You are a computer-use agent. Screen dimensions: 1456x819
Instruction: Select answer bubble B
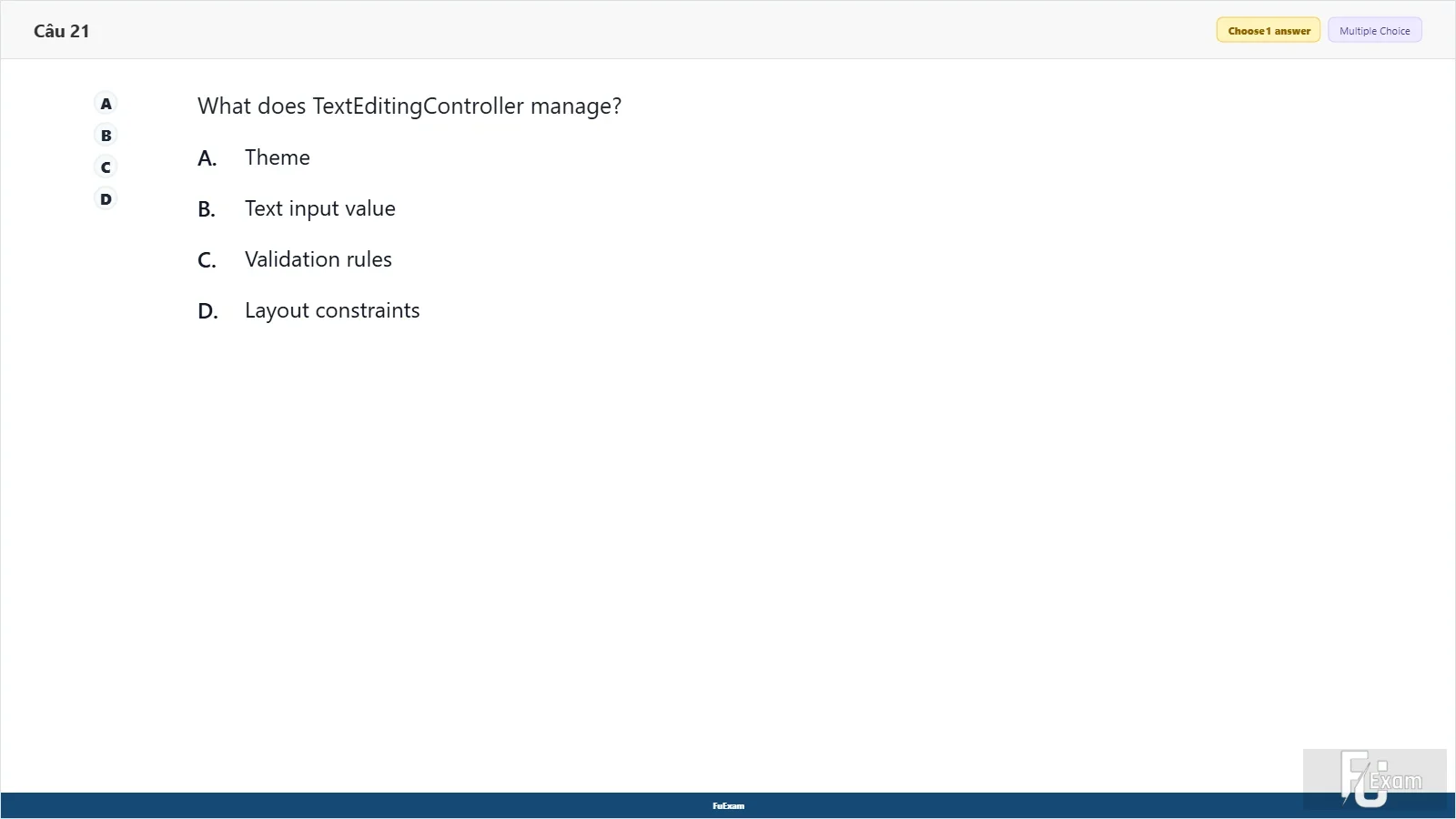click(106, 136)
